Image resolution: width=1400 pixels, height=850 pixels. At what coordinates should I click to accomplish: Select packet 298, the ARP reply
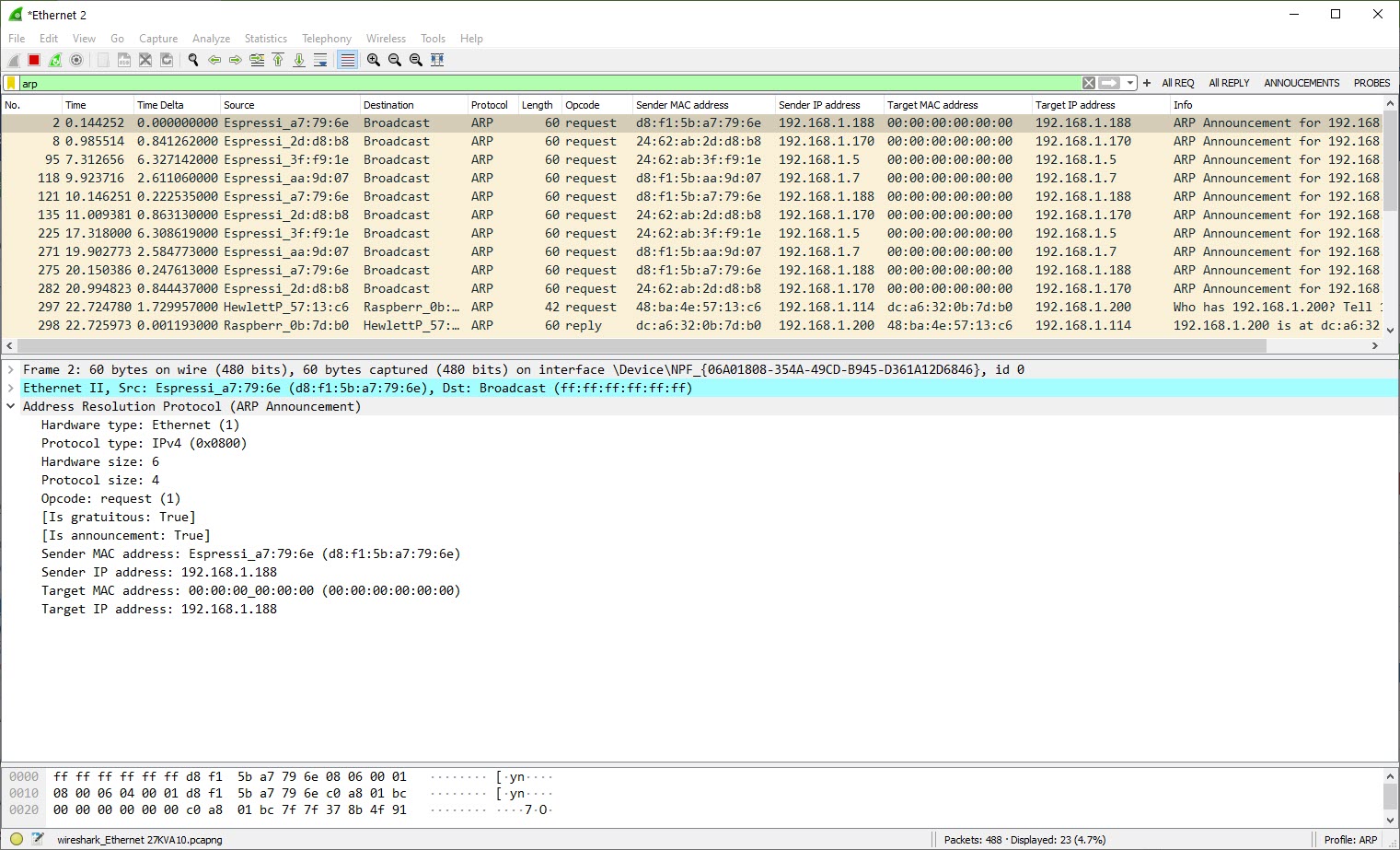(368, 325)
